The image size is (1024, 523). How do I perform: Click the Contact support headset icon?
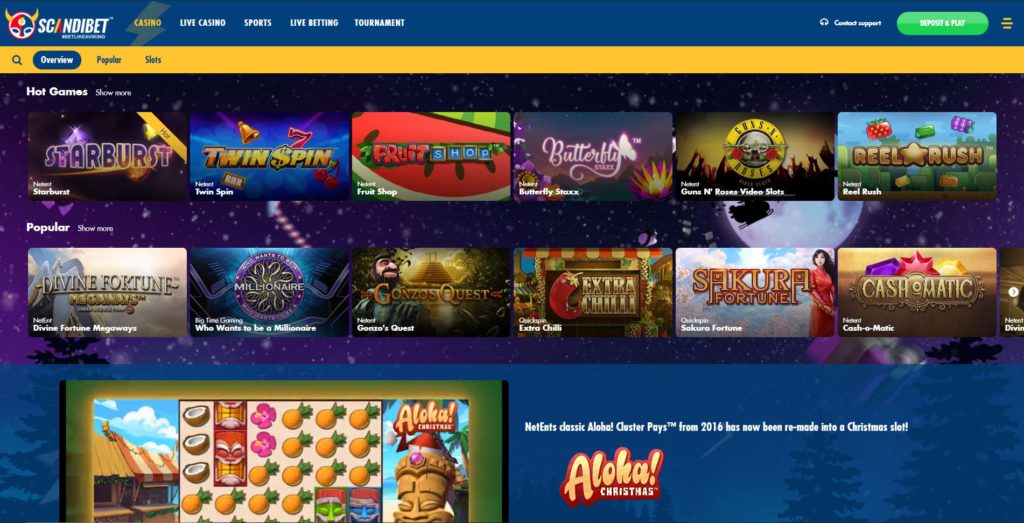824,22
